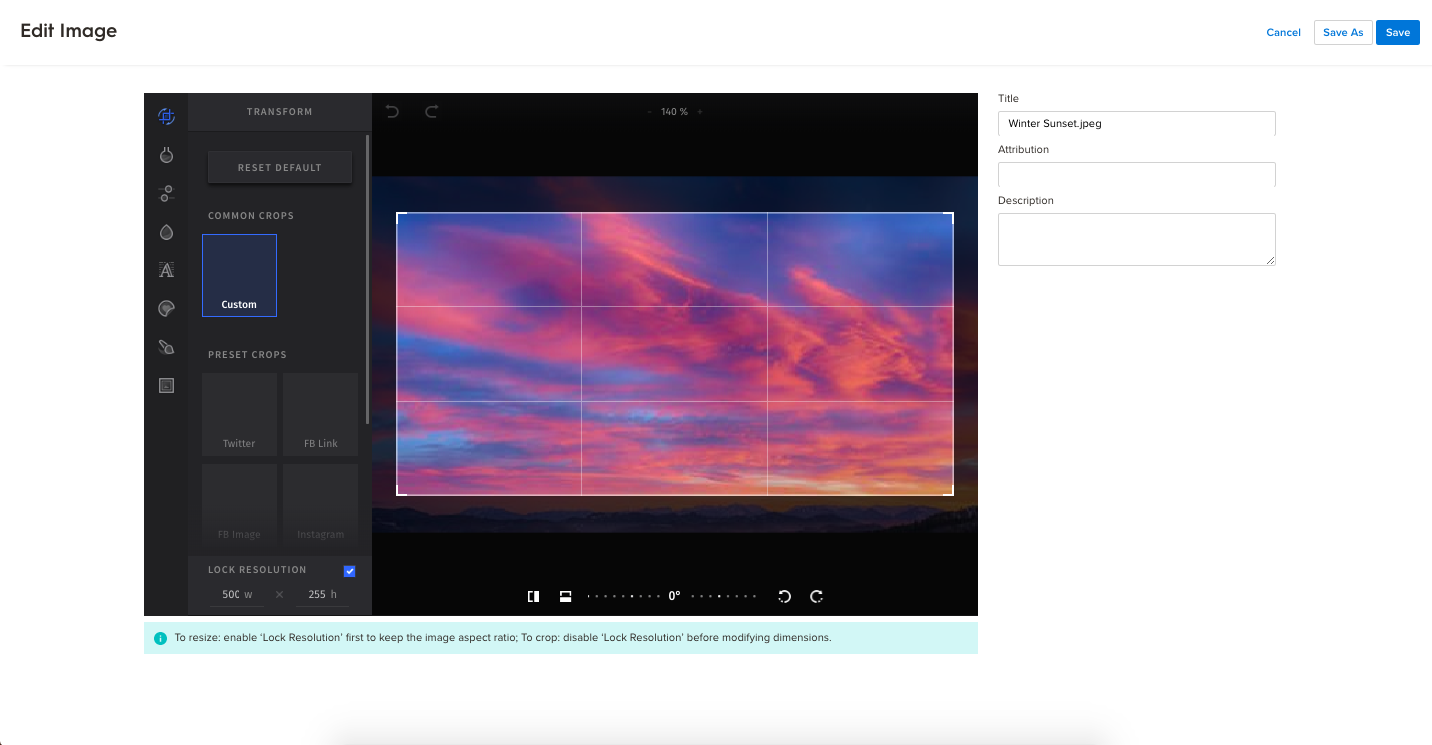Click the PRESET CROPS heading
The width and height of the screenshot is (1432, 745).
pyautogui.click(x=247, y=355)
